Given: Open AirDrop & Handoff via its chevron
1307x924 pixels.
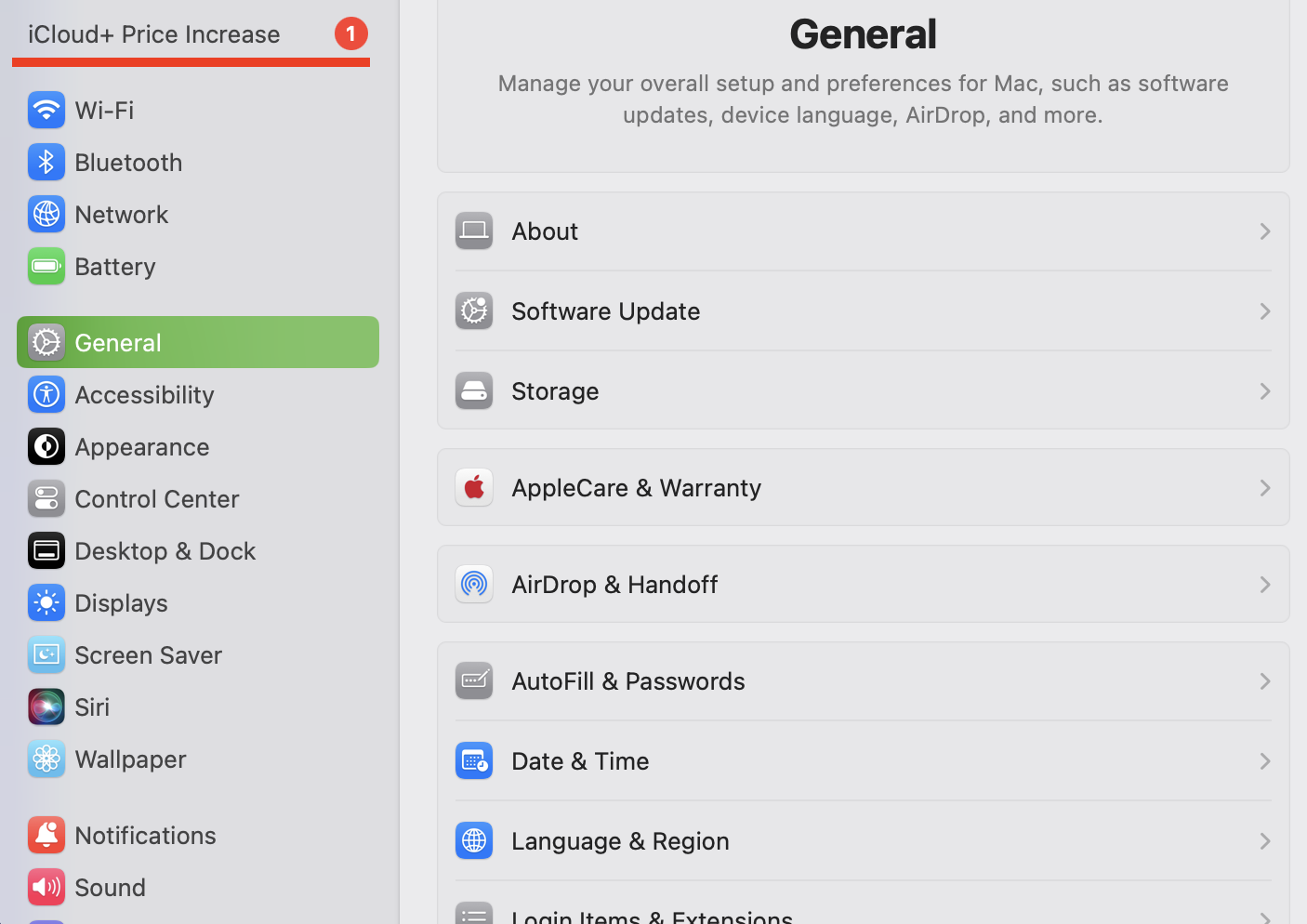Looking at the screenshot, I should tap(1264, 584).
